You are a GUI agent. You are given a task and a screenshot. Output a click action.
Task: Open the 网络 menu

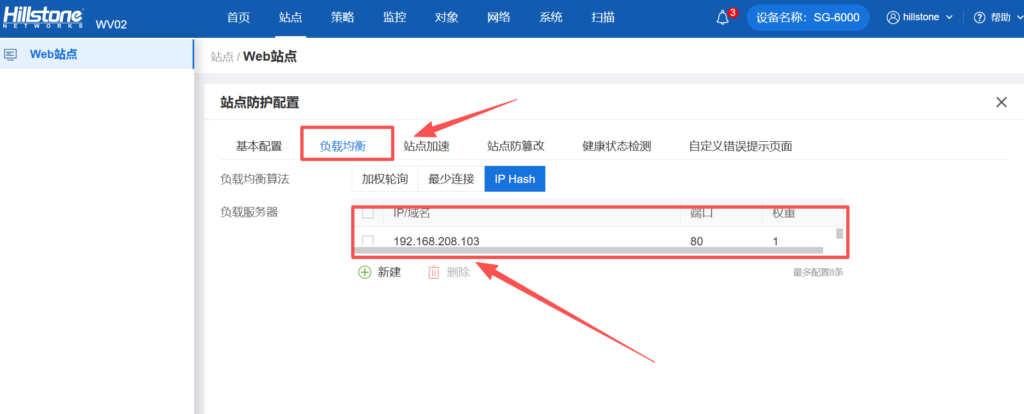click(x=499, y=18)
